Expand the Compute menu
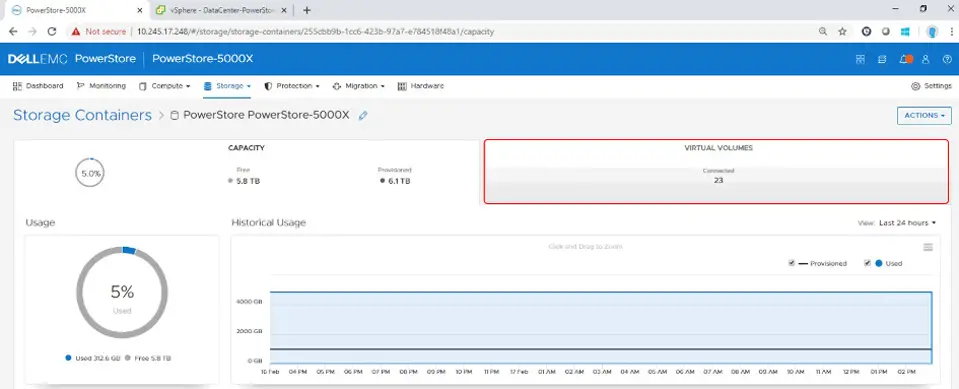This screenshot has width=959, height=389. tap(165, 86)
